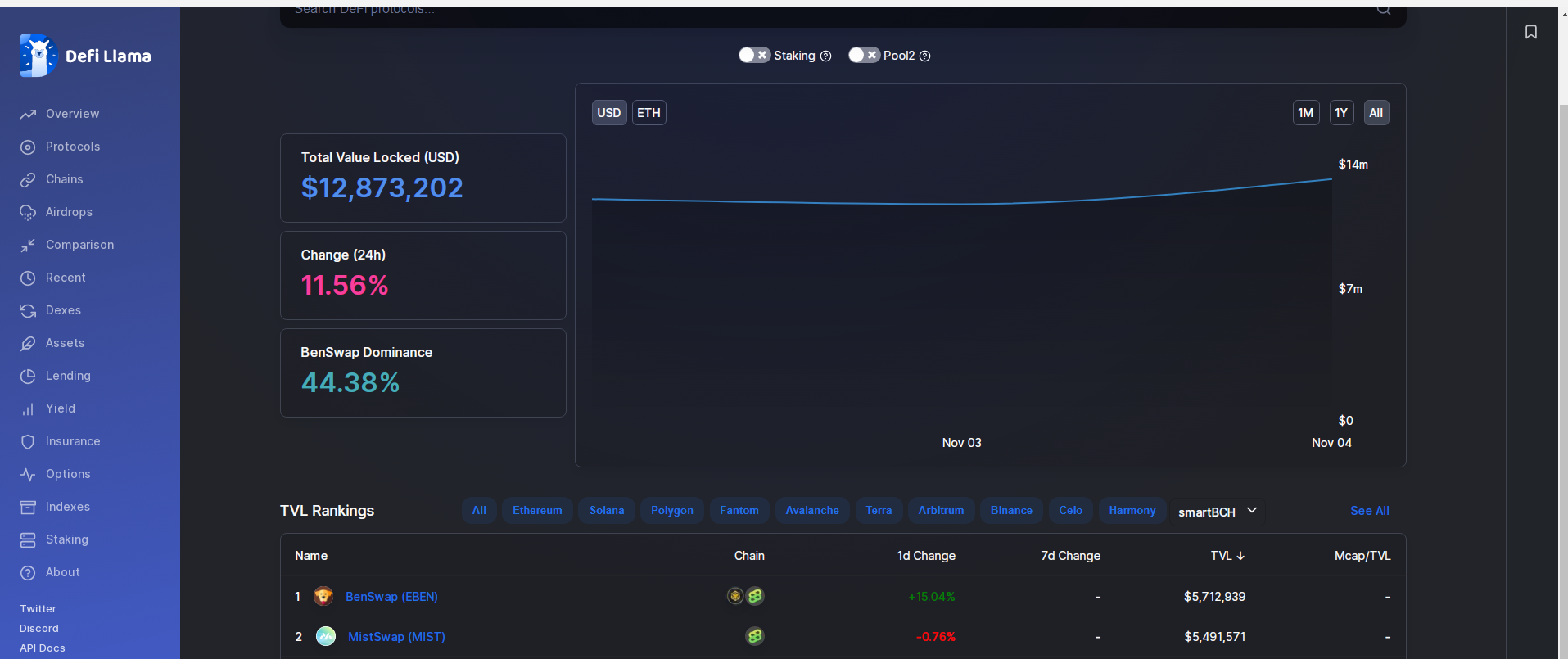Click the Dexes refresh icon
1568x659 pixels.
point(28,310)
